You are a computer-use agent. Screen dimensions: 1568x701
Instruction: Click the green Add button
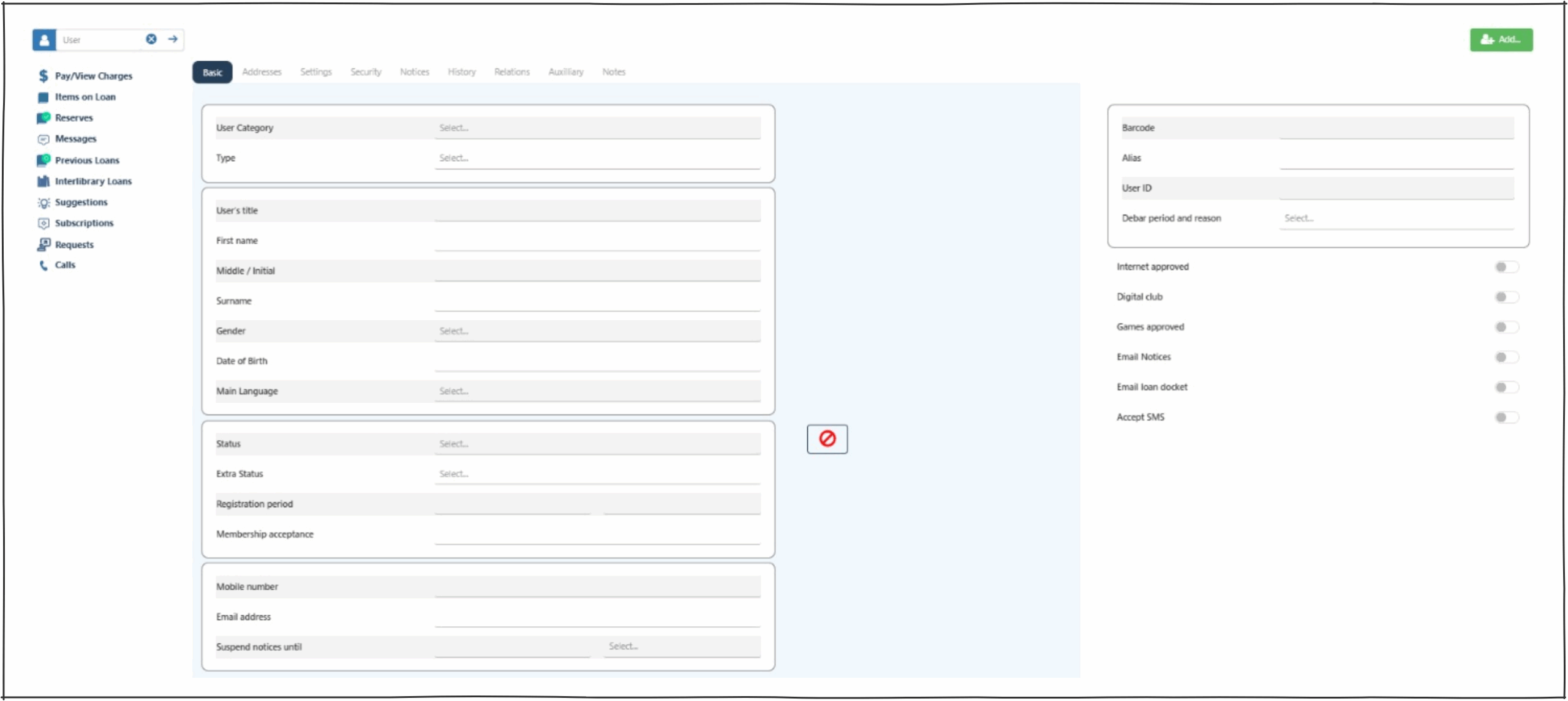1501,40
